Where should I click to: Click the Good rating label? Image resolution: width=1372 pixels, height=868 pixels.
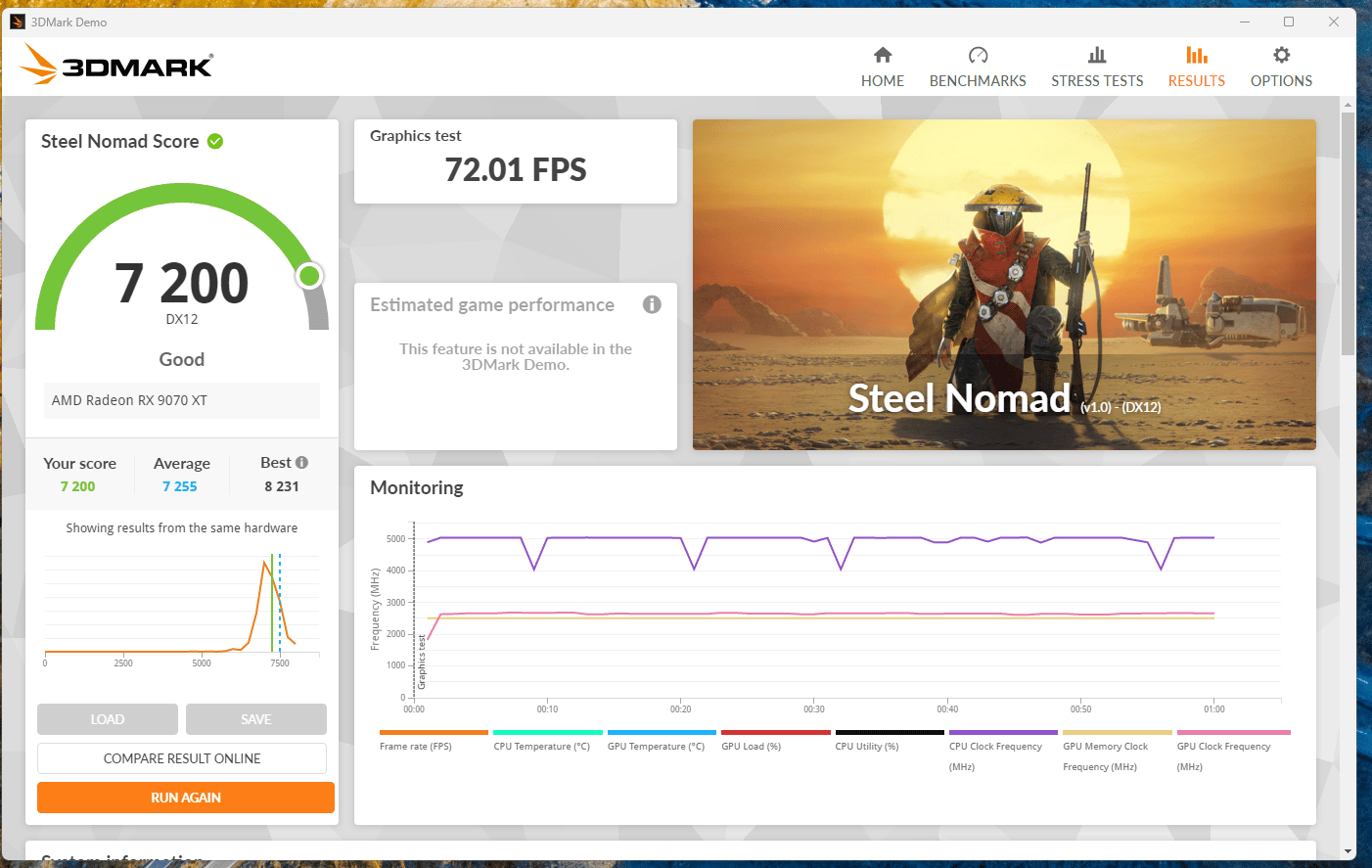point(182,359)
